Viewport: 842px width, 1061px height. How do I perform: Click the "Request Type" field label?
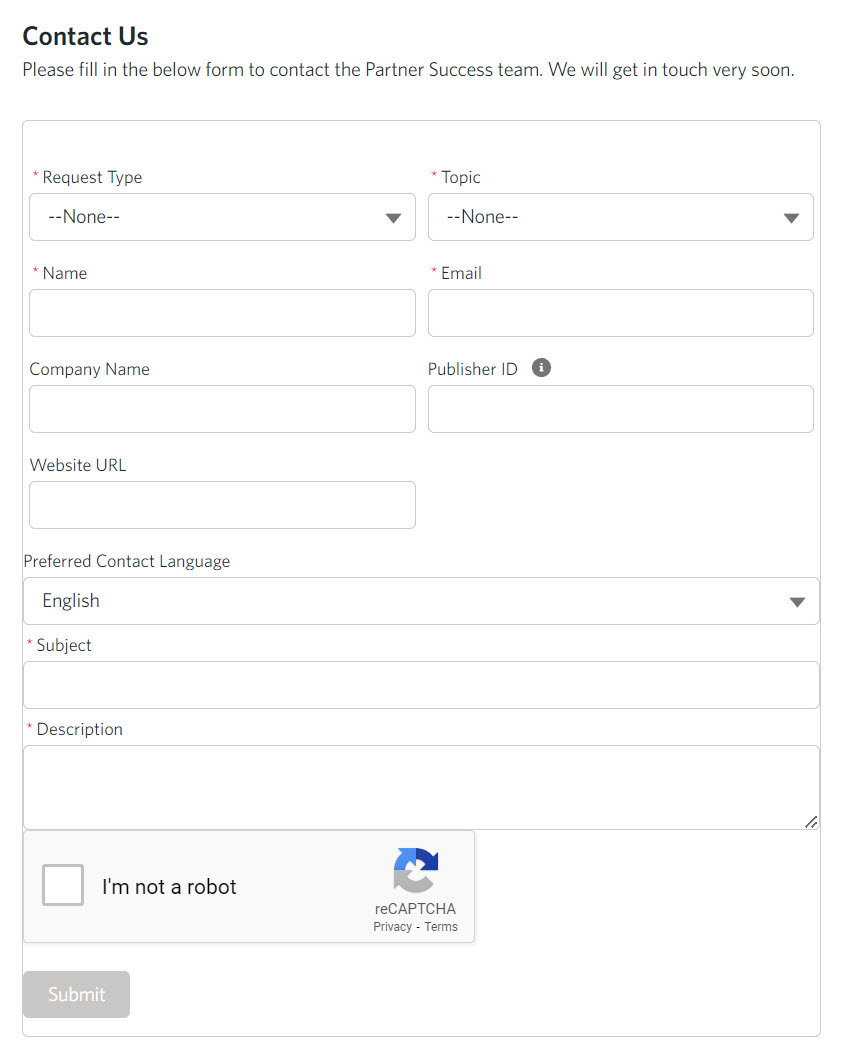tap(92, 177)
